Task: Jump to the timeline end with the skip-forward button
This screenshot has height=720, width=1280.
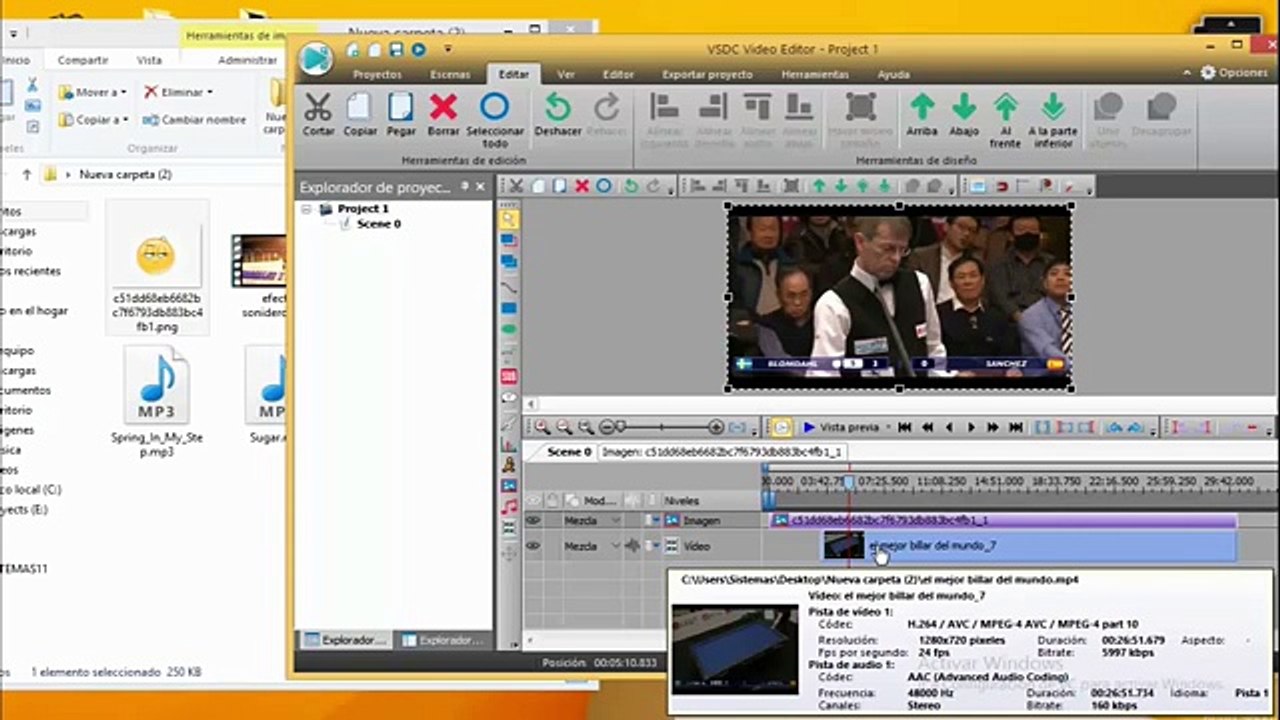Action: [x=1015, y=427]
